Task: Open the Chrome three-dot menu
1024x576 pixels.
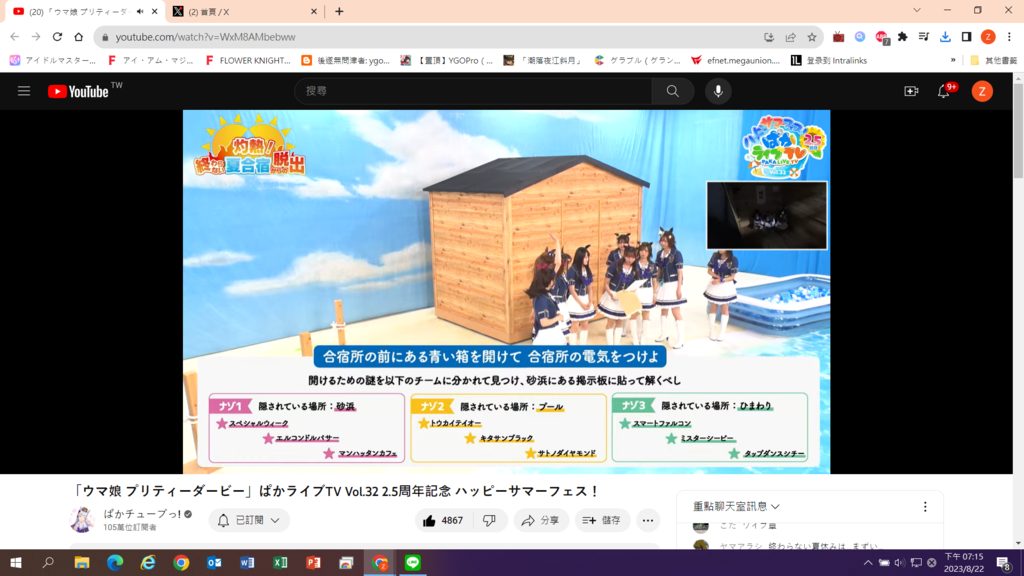Action: coord(1009,37)
